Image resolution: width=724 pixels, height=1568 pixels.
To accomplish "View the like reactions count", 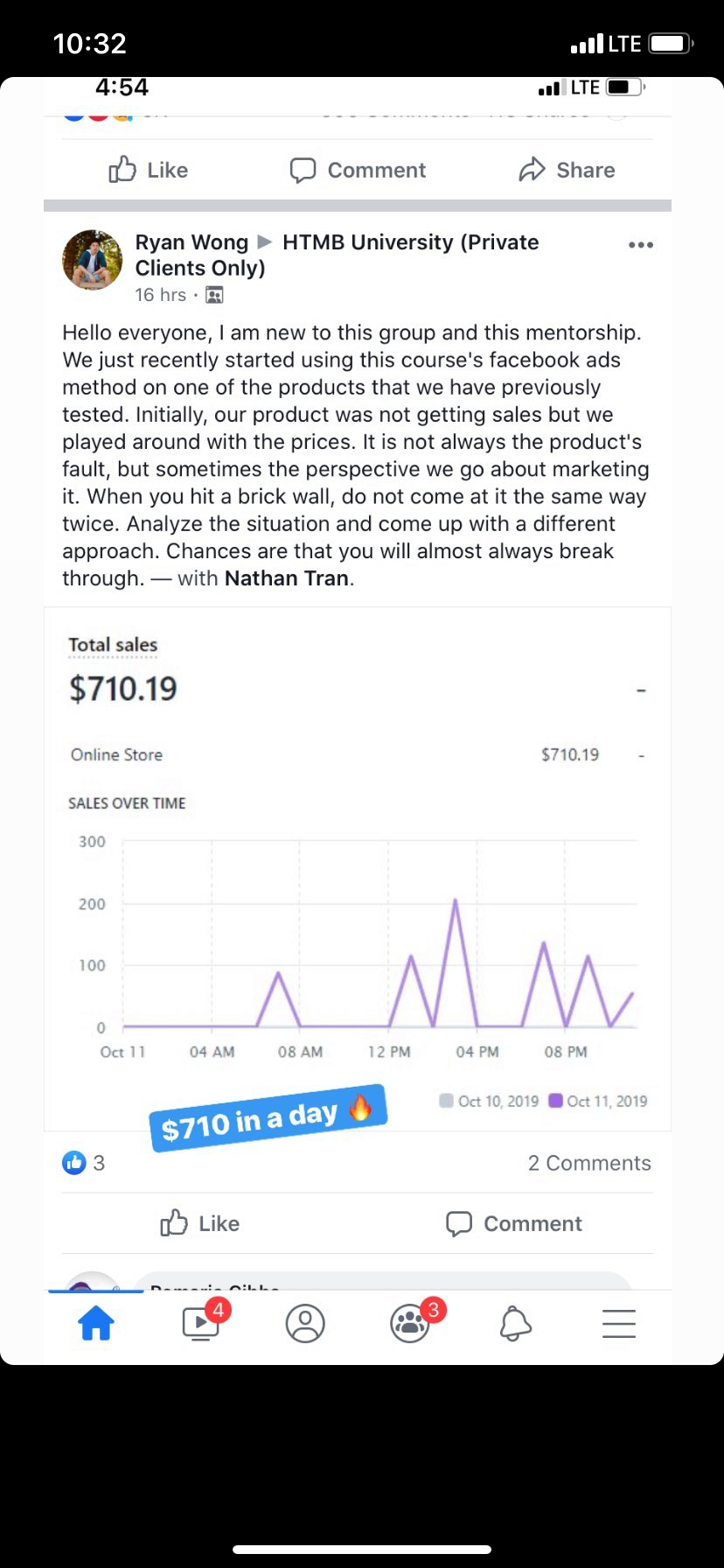I will [84, 1163].
